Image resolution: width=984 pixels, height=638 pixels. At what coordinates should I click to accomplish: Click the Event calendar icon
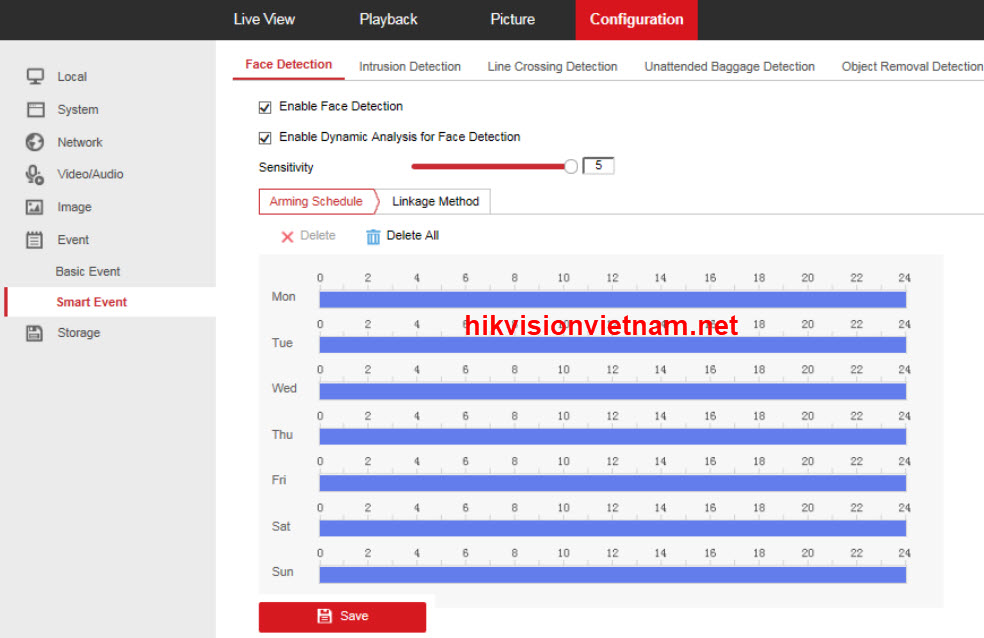(x=35, y=240)
